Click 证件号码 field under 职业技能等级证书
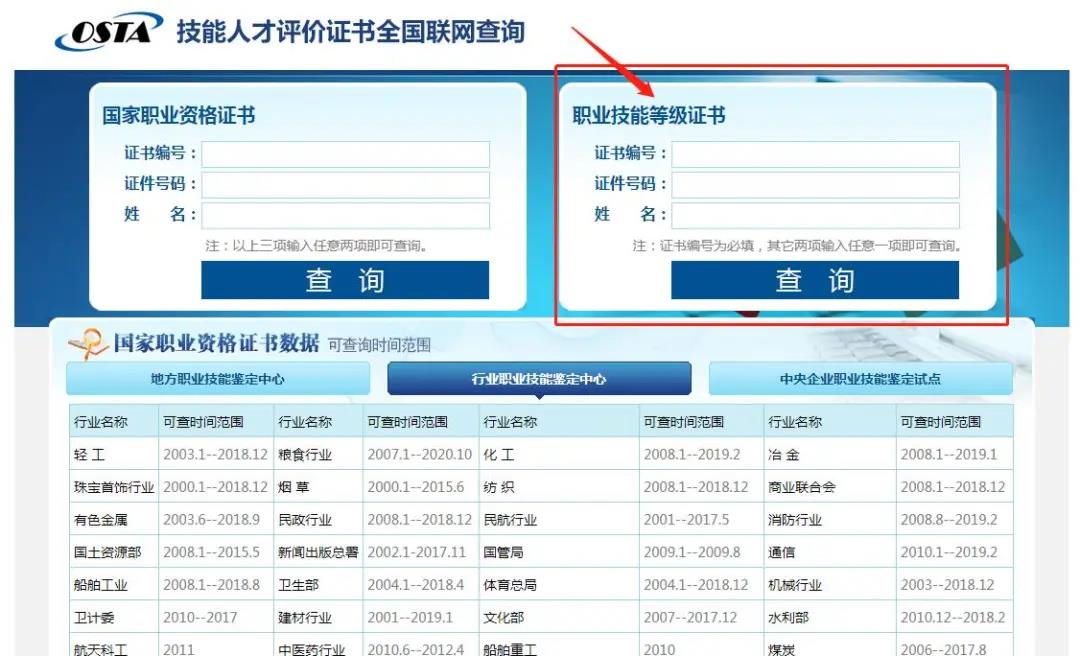1080x656 pixels. pyautogui.click(x=815, y=185)
